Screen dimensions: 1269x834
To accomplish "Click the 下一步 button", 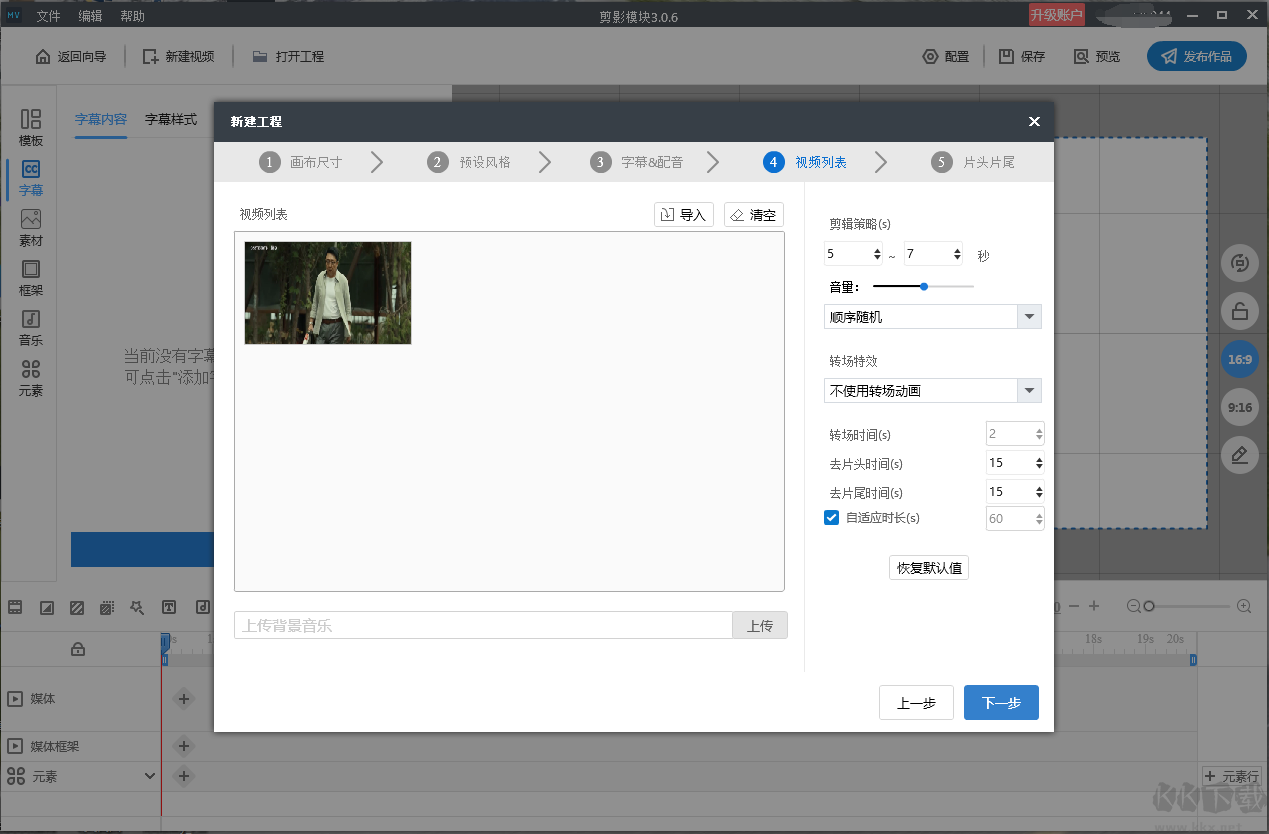I will tap(1001, 703).
